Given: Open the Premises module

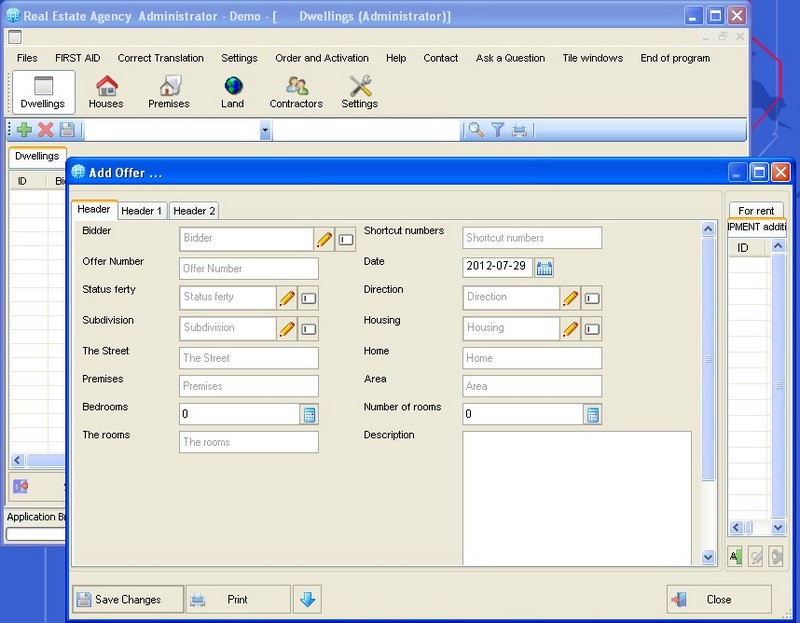Looking at the screenshot, I should [169, 92].
